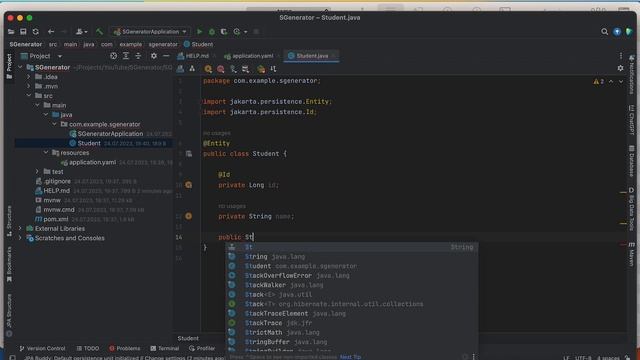
Task: Open the Terminal tool window
Action: pyautogui.click(x=164, y=349)
